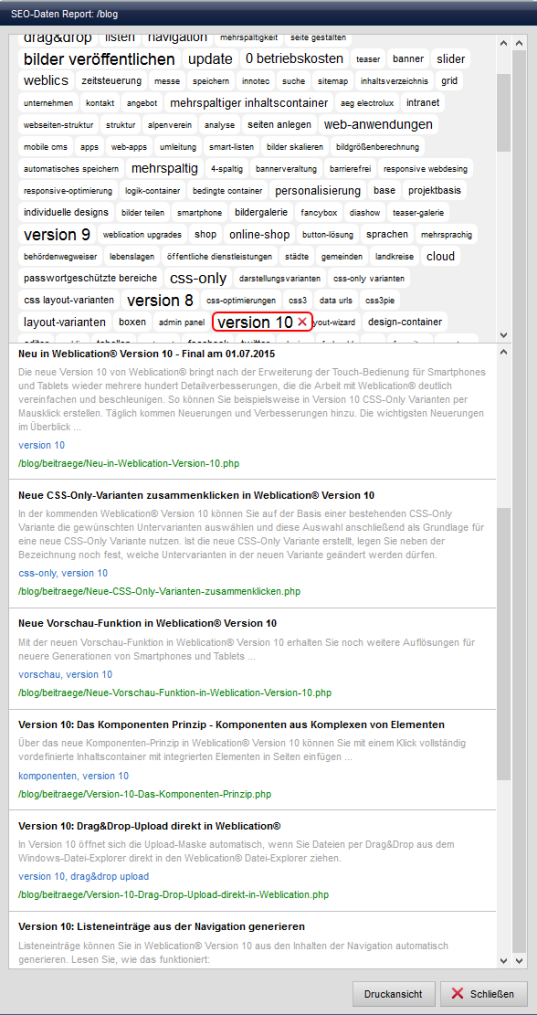Viewport: 537px width, 1015px height.
Task: Select the 'data urls' tag
Action: [336, 300]
